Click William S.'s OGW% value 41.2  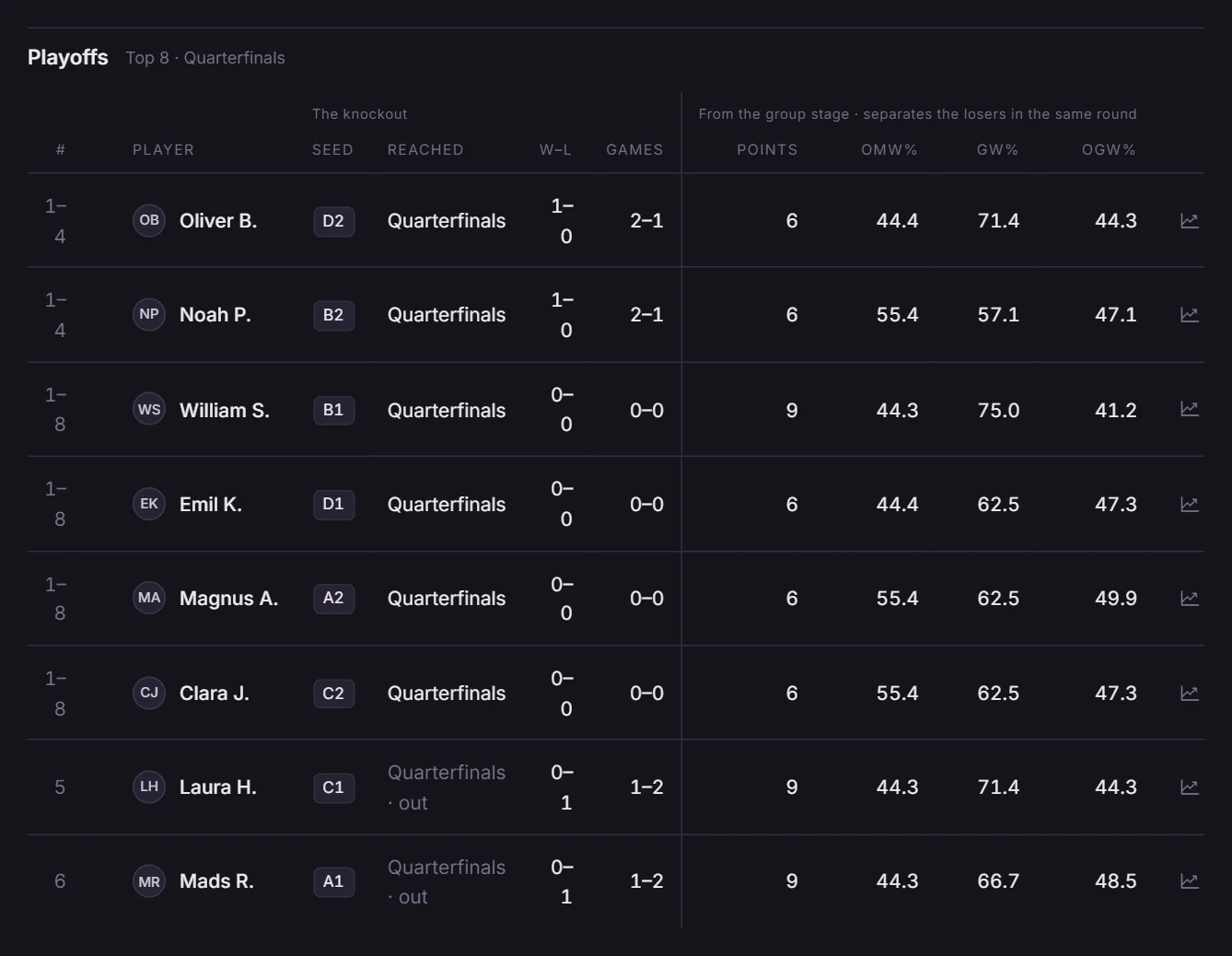tap(1116, 410)
